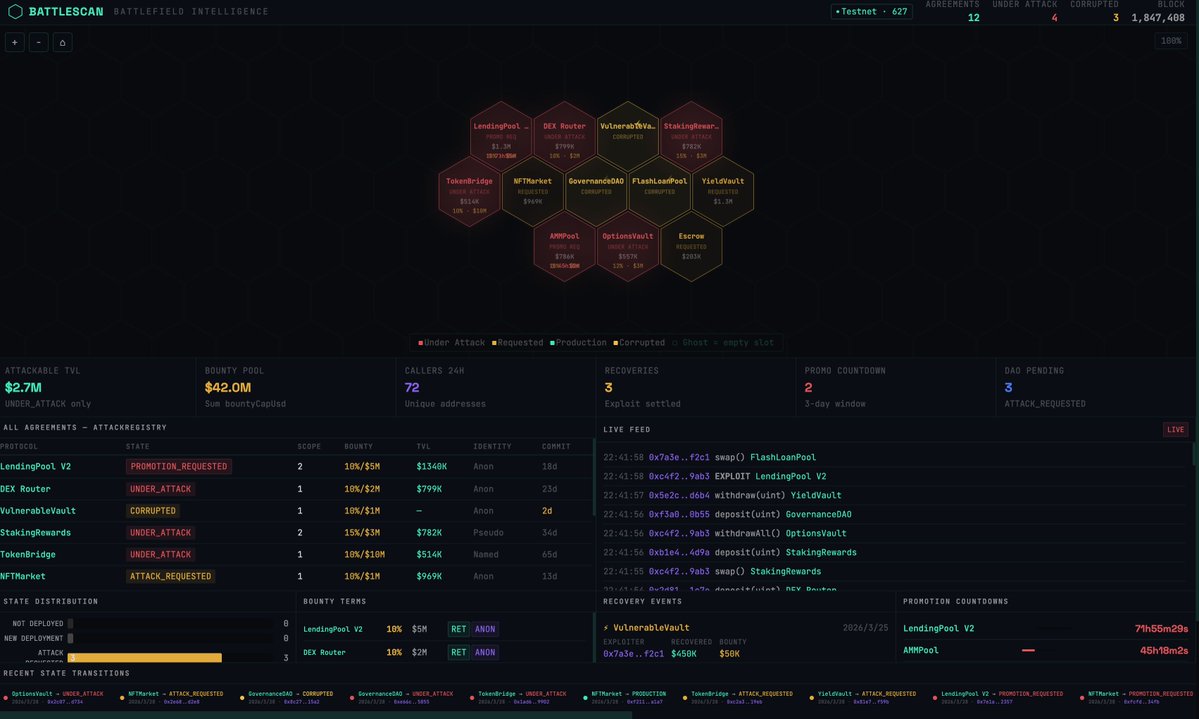Screen dimensions: 1199x719
Task: Reset map view with home icon
Action: 63,42
